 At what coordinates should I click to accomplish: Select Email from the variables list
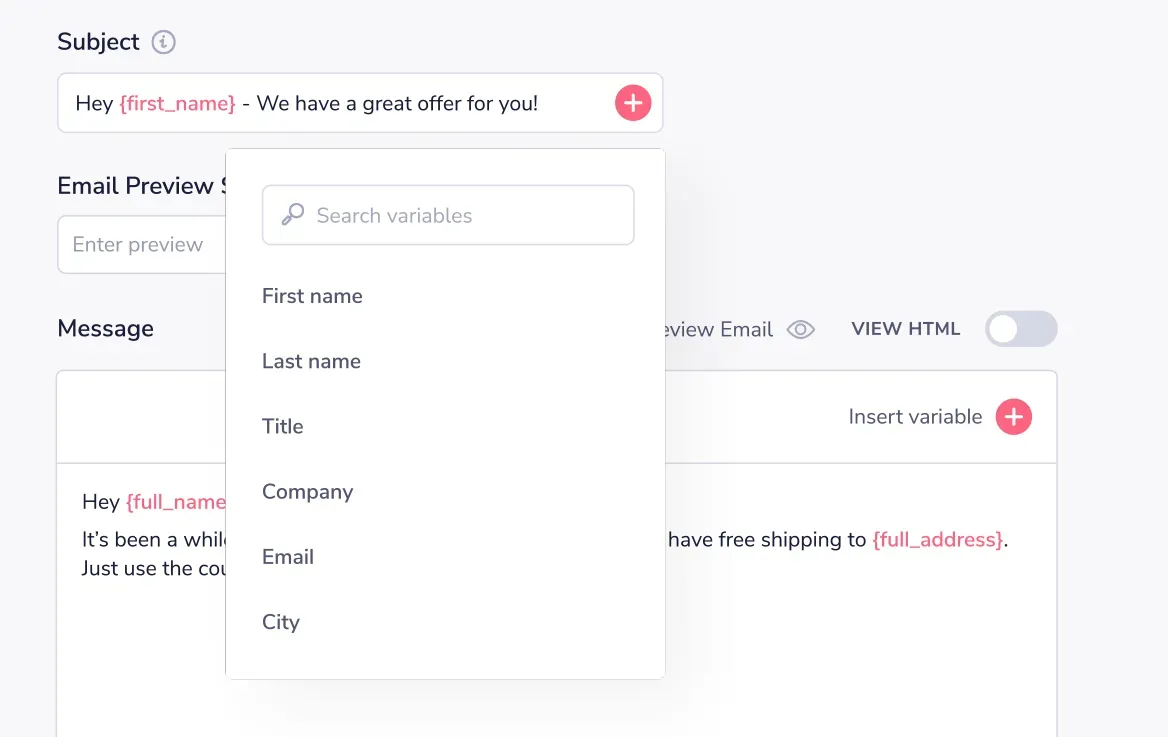(x=288, y=557)
